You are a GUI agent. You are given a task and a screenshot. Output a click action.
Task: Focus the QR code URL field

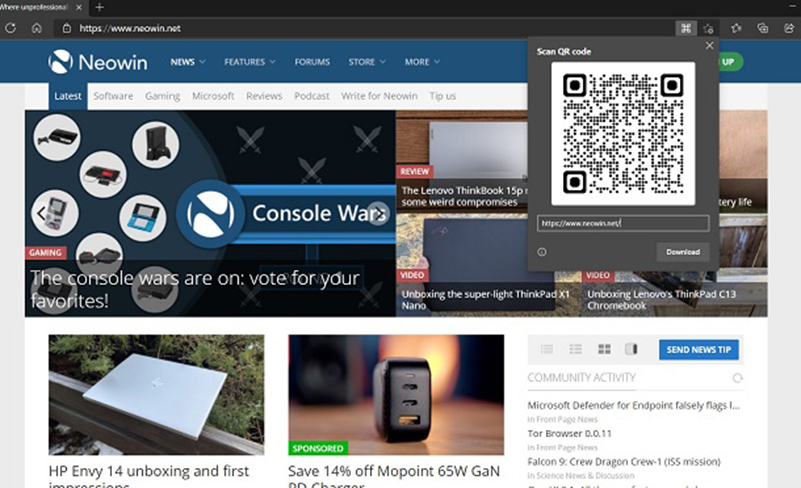623,223
